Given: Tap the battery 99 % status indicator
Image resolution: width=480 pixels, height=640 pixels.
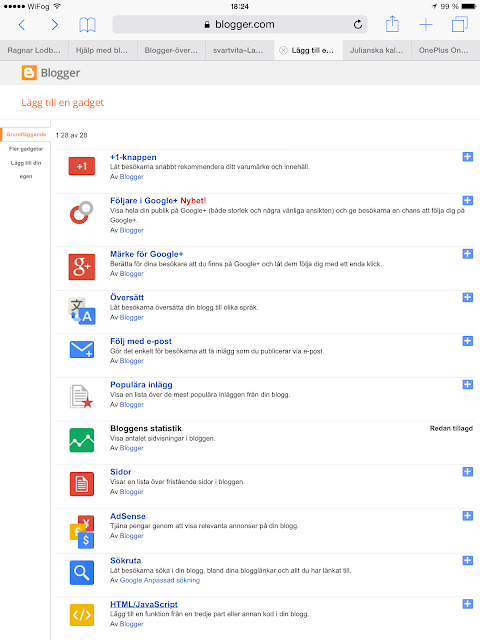Looking at the screenshot, I should coord(458,7).
